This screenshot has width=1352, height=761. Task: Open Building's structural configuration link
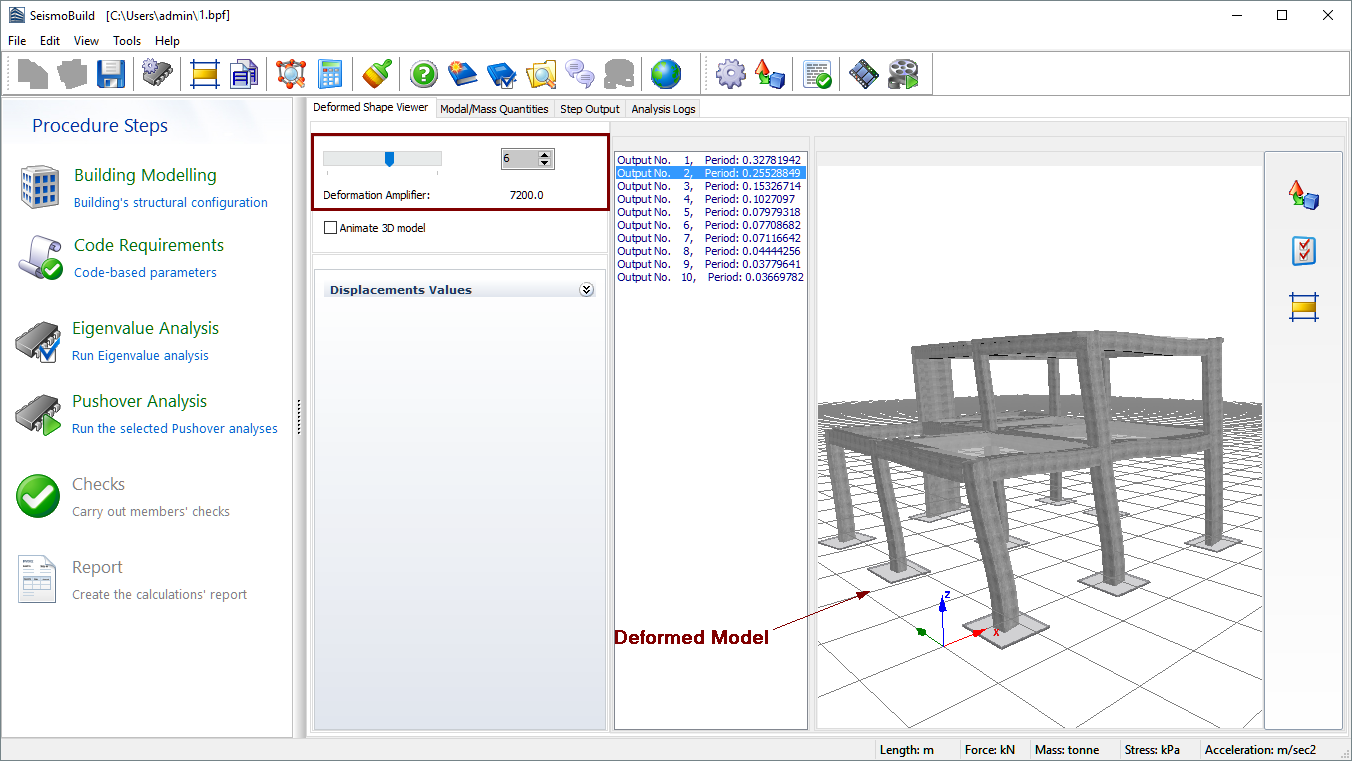click(x=171, y=203)
